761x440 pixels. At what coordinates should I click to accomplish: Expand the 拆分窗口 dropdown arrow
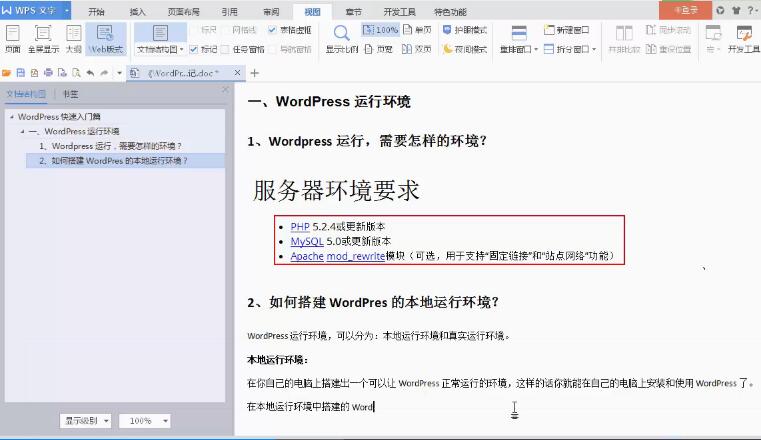tap(594, 49)
